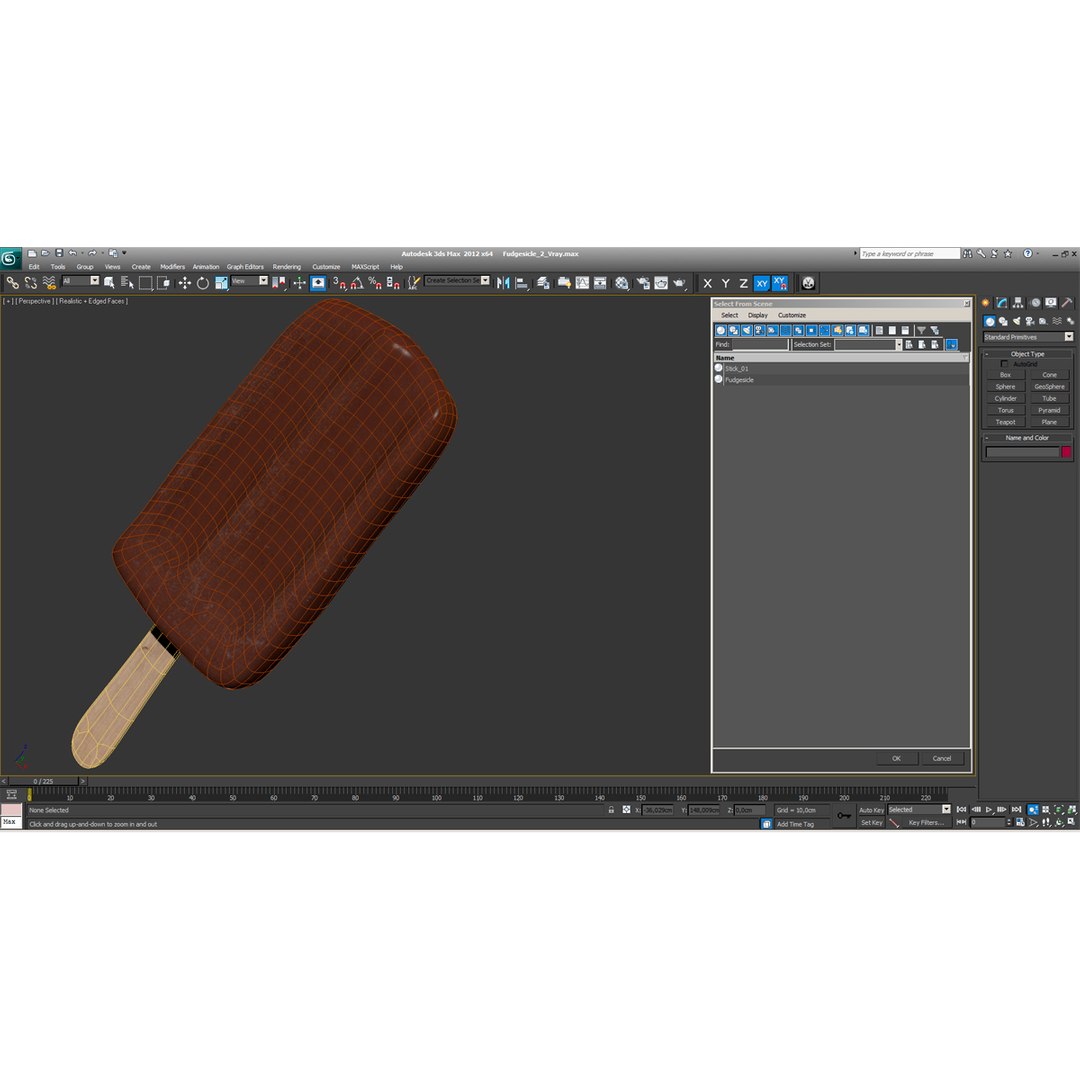Open the Material Editor sphere icon
The image size is (1080, 1080).
(x=622, y=282)
